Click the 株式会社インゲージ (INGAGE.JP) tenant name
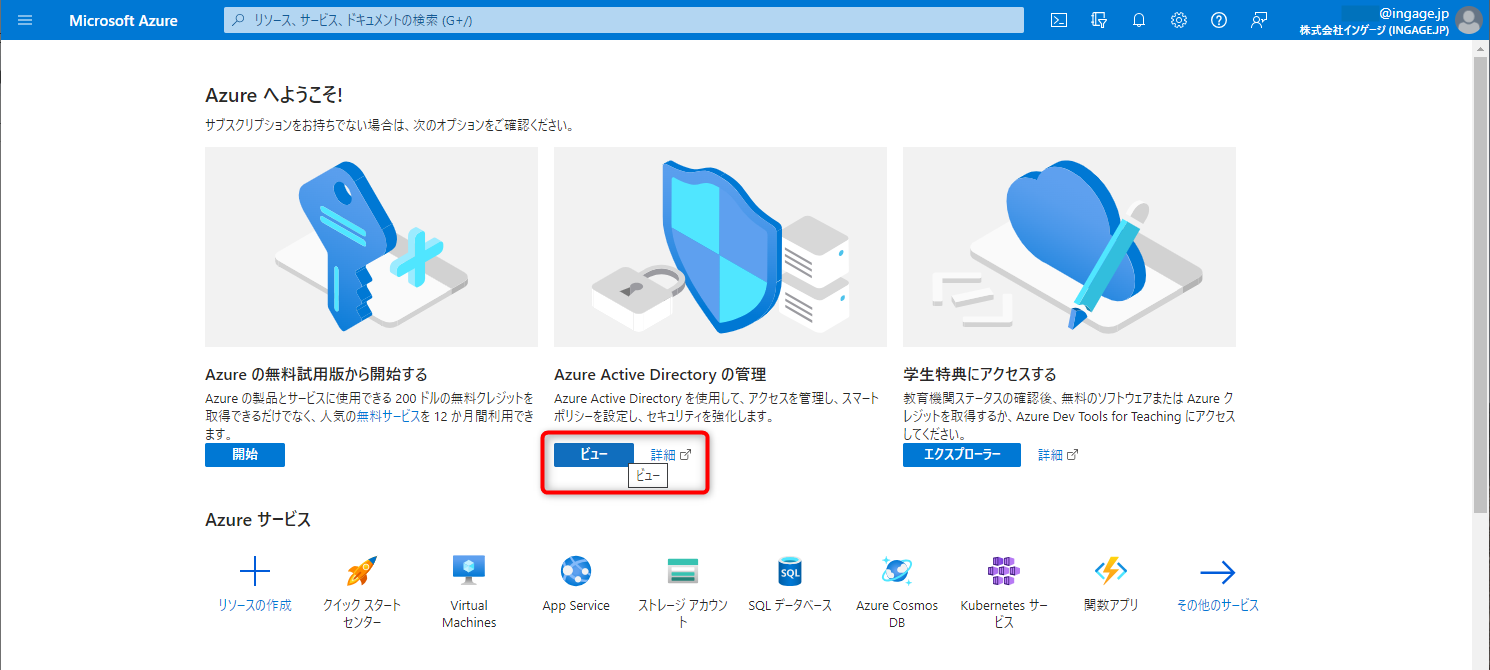 tap(1374, 30)
